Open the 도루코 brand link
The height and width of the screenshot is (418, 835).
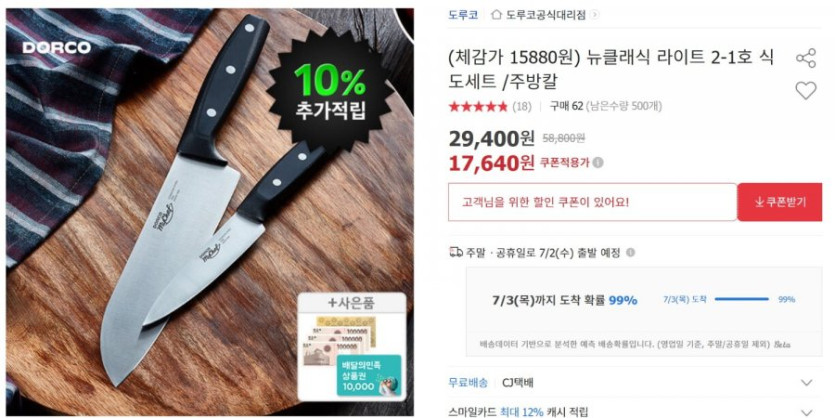point(463,15)
